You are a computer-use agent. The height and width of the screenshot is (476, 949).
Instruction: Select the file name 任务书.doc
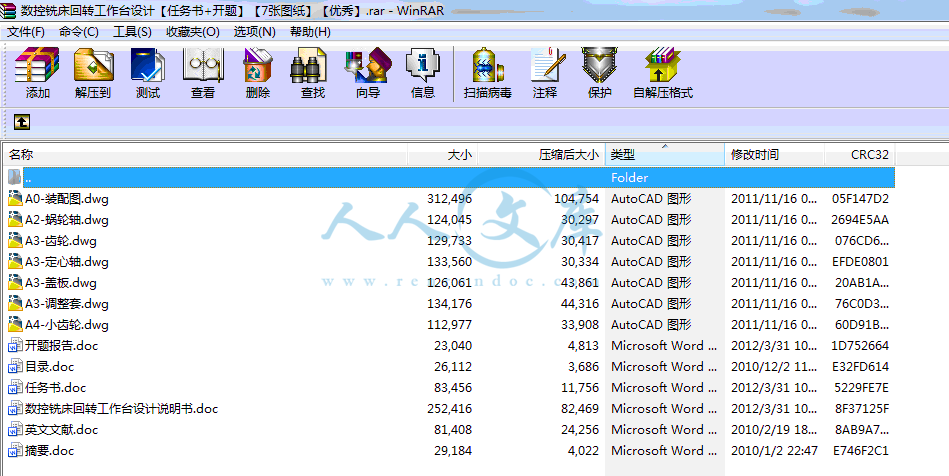pyautogui.click(x=56, y=388)
